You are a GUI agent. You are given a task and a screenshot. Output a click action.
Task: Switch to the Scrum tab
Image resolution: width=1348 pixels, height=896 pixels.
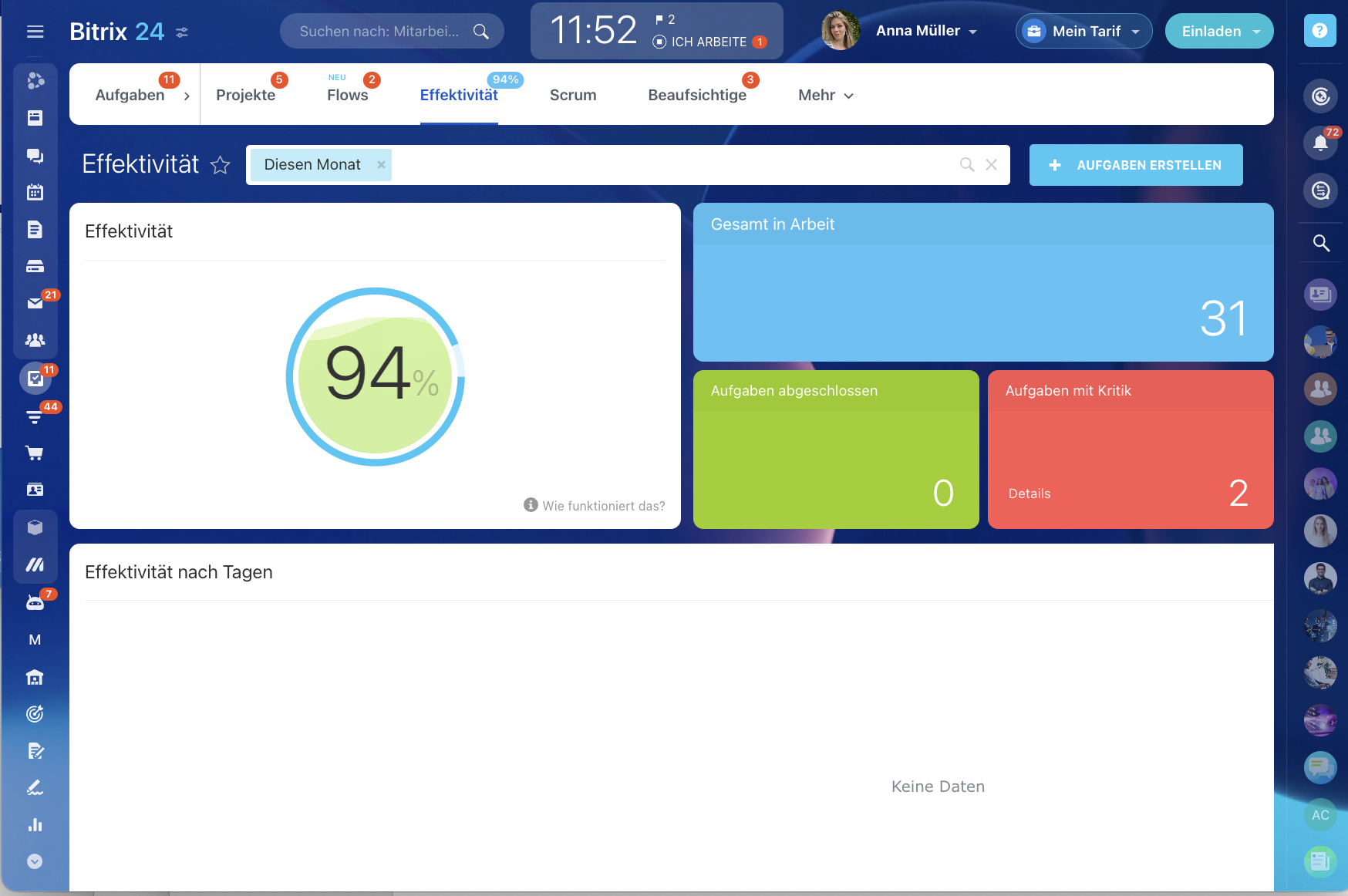tap(572, 96)
